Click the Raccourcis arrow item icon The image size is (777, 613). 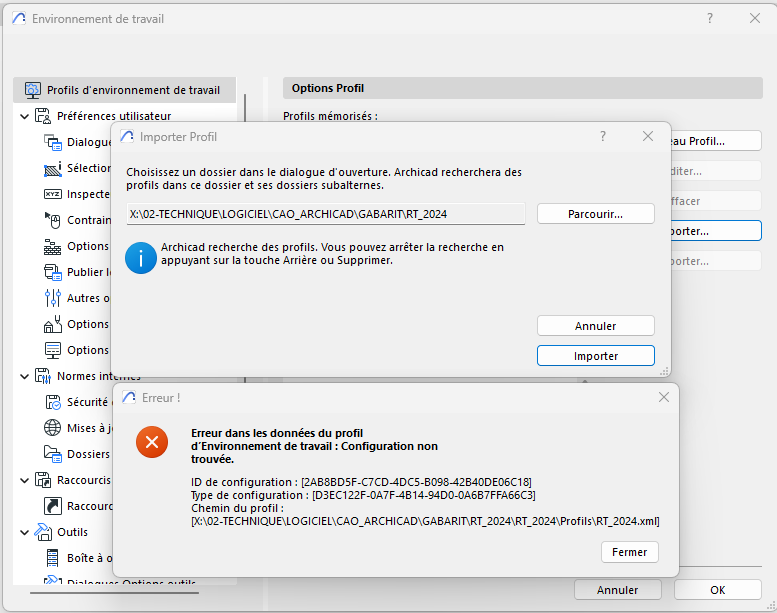tap(53, 506)
